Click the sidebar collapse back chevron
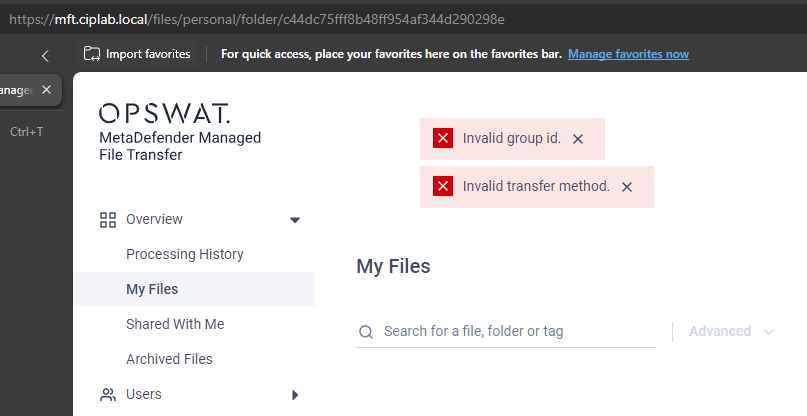807x416 pixels. [45, 56]
